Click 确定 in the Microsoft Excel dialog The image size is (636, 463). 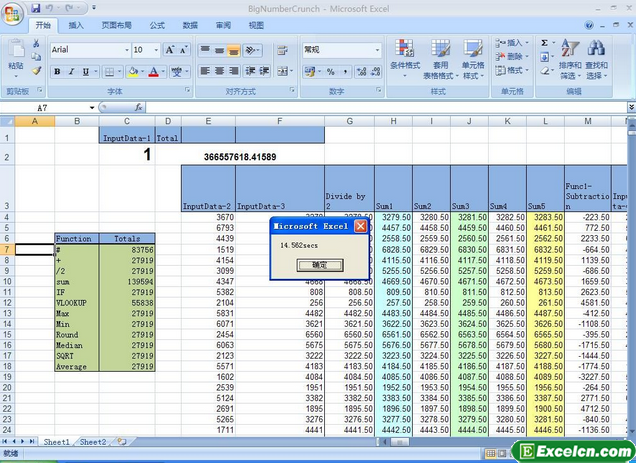(x=320, y=265)
